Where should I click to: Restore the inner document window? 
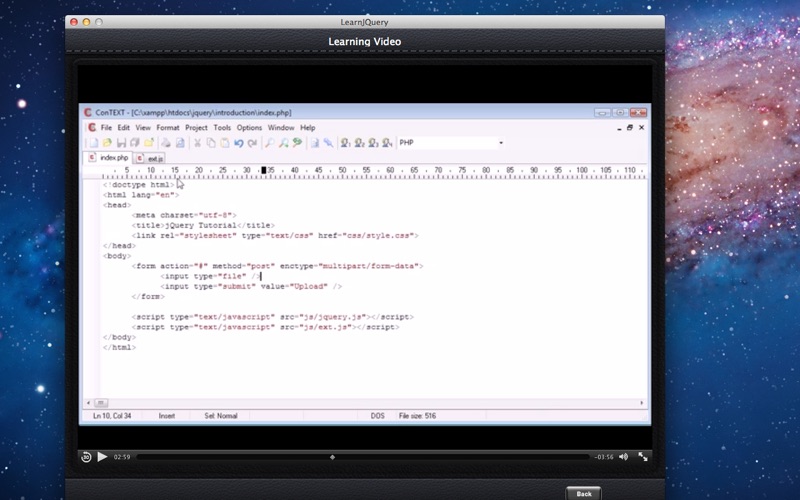(630, 128)
